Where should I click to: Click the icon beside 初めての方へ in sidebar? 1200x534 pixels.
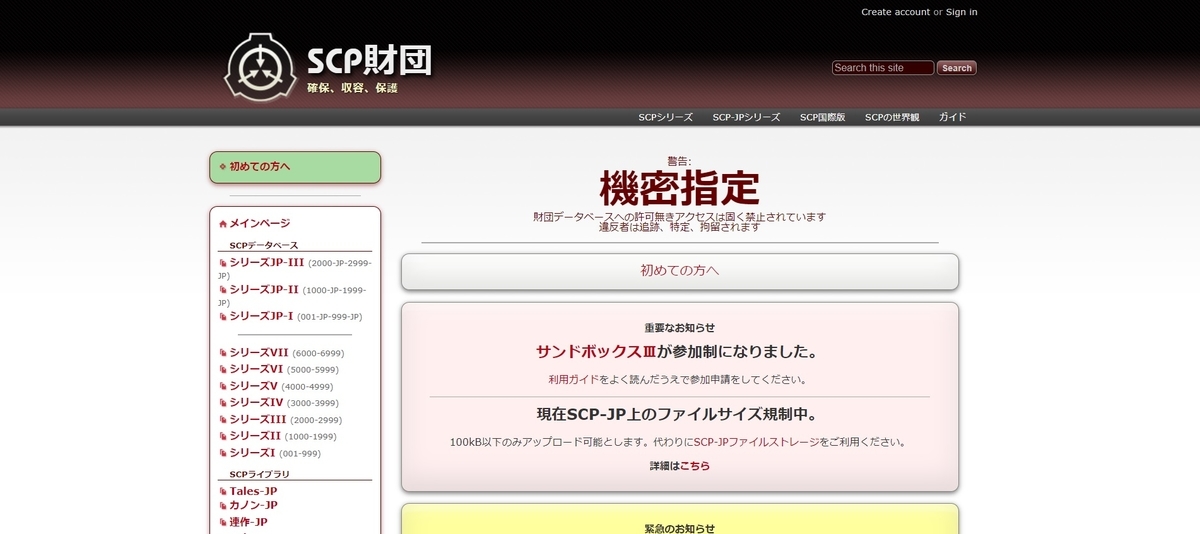(x=223, y=167)
